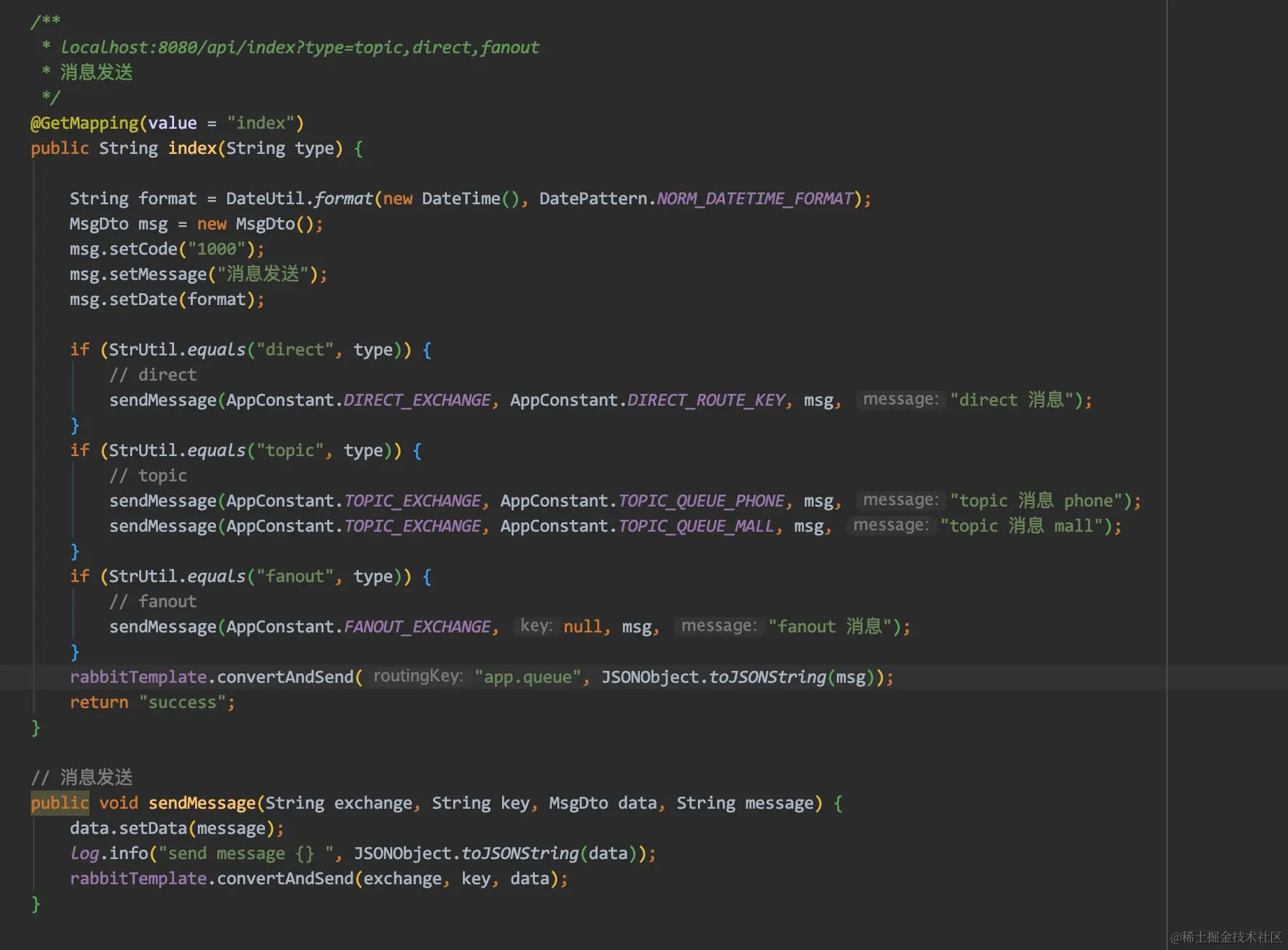Click DIRECT_EXCHANGE constant
The image size is (1288, 950).
[417, 400]
